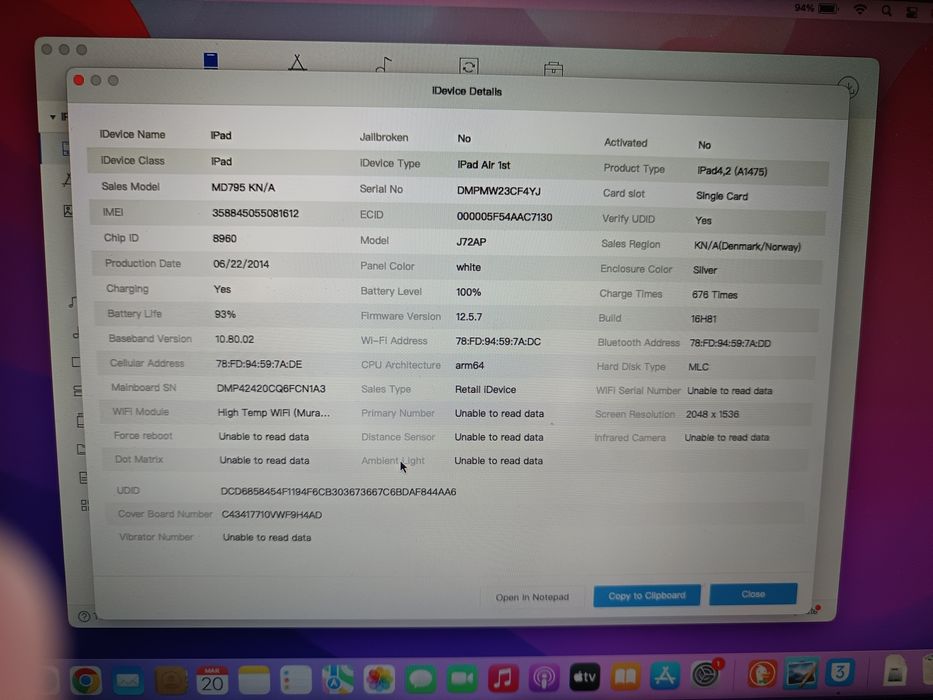Open Books app in the Dock

[x=625, y=677]
